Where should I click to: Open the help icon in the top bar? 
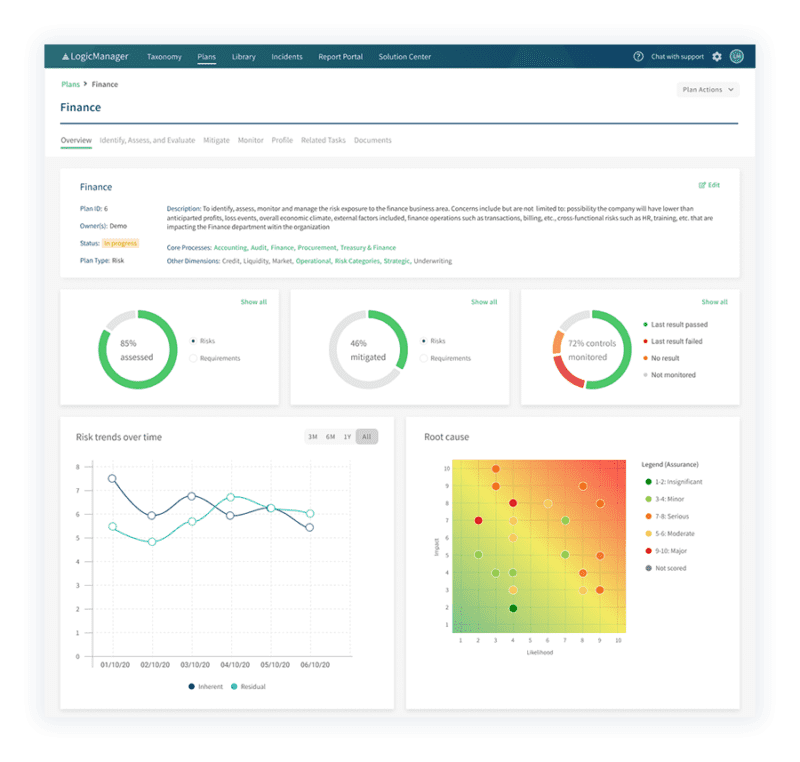coord(637,57)
